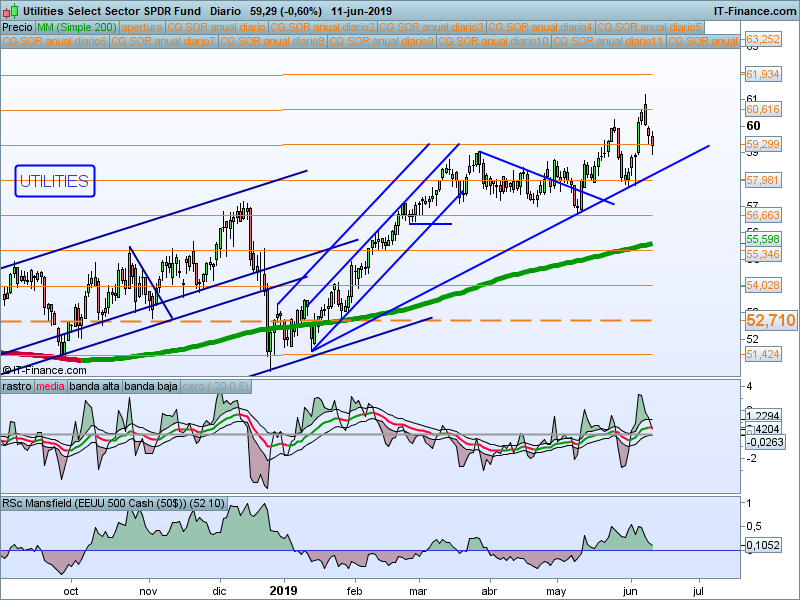Image resolution: width=800 pixels, height=600 pixels.
Task: Click the 0,1052 Mansfield value tag
Action: (763, 545)
